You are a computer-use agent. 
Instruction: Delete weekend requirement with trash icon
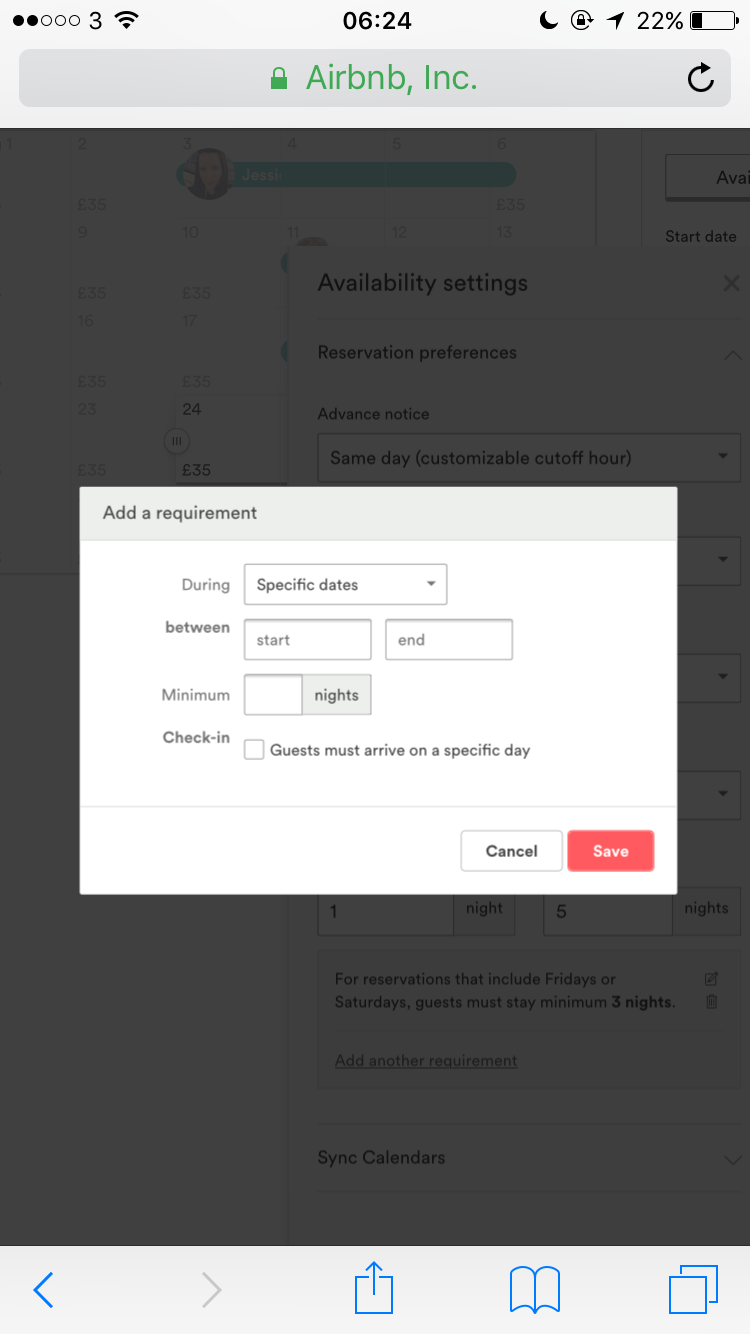coord(712,1002)
